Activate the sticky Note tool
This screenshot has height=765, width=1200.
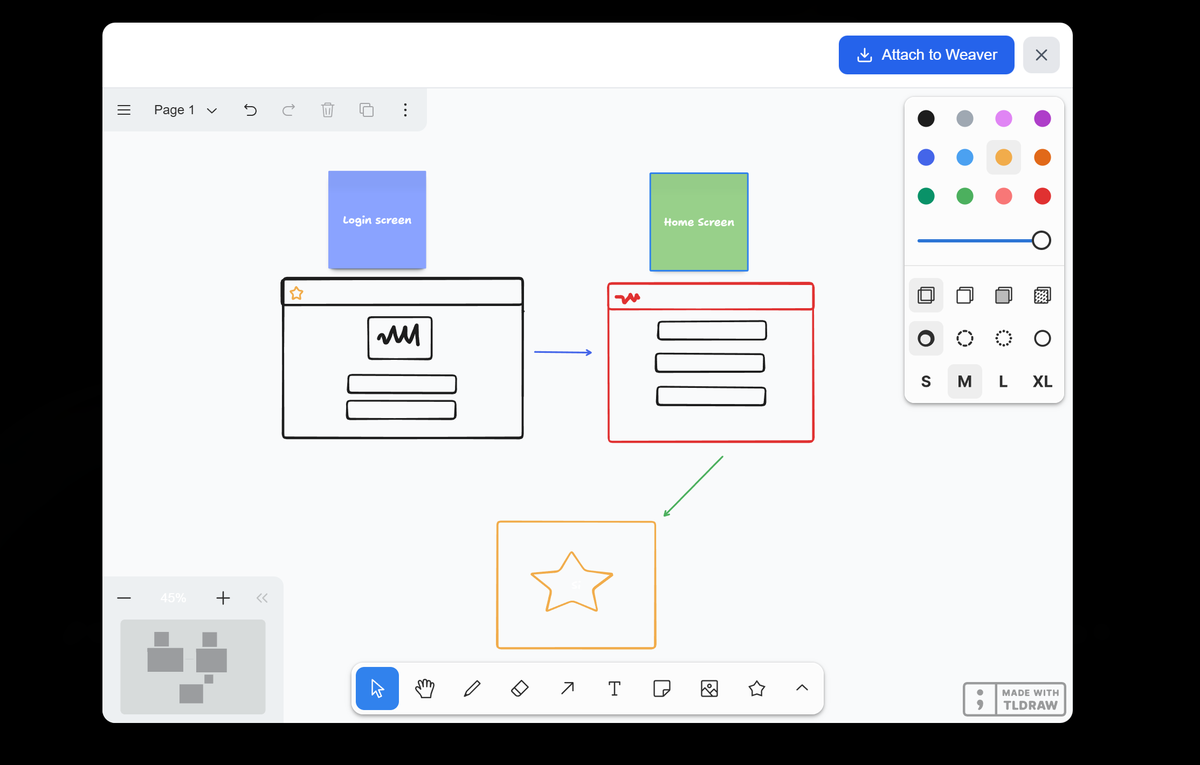(x=662, y=688)
